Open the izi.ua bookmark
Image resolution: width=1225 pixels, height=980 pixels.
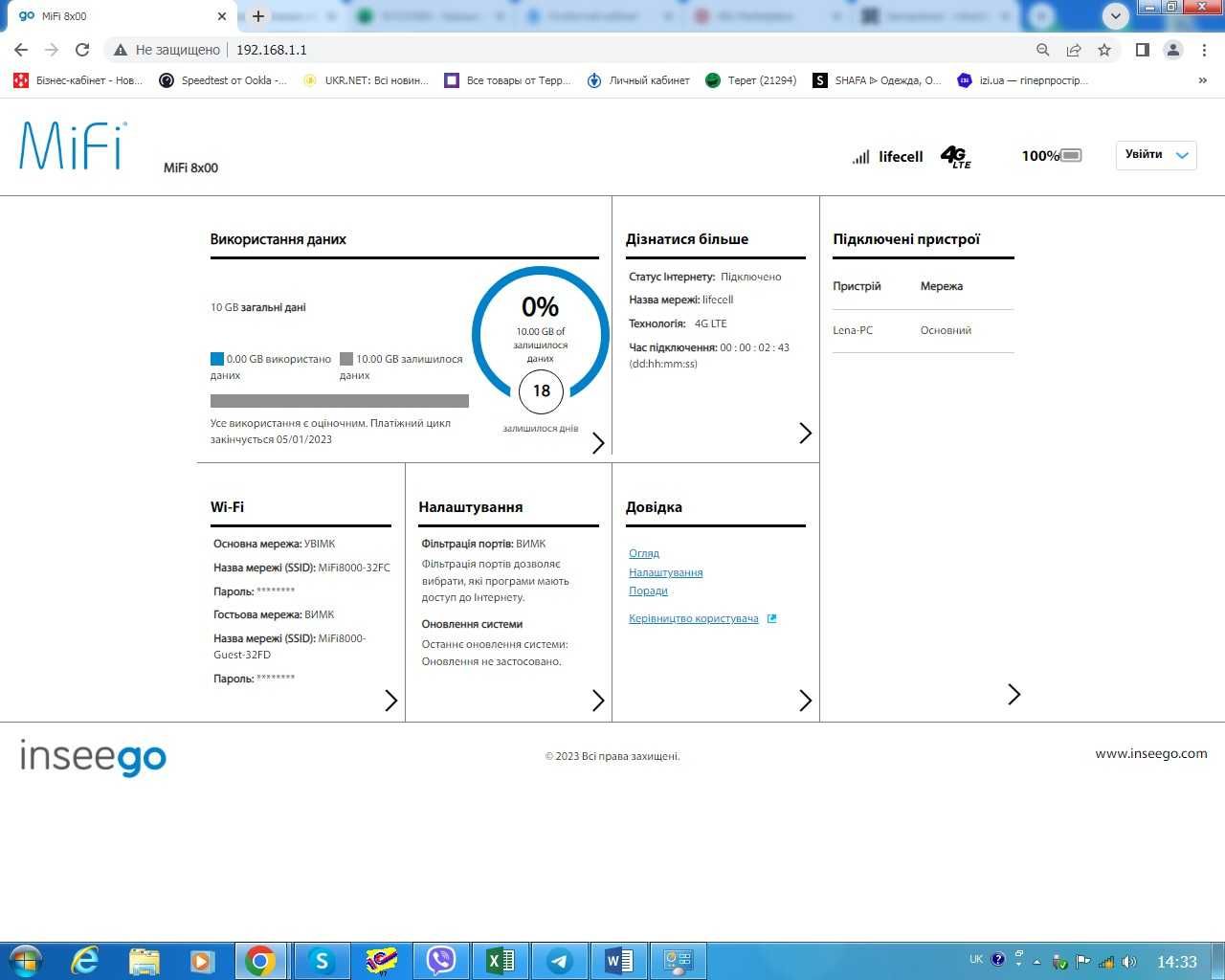coord(1023,80)
